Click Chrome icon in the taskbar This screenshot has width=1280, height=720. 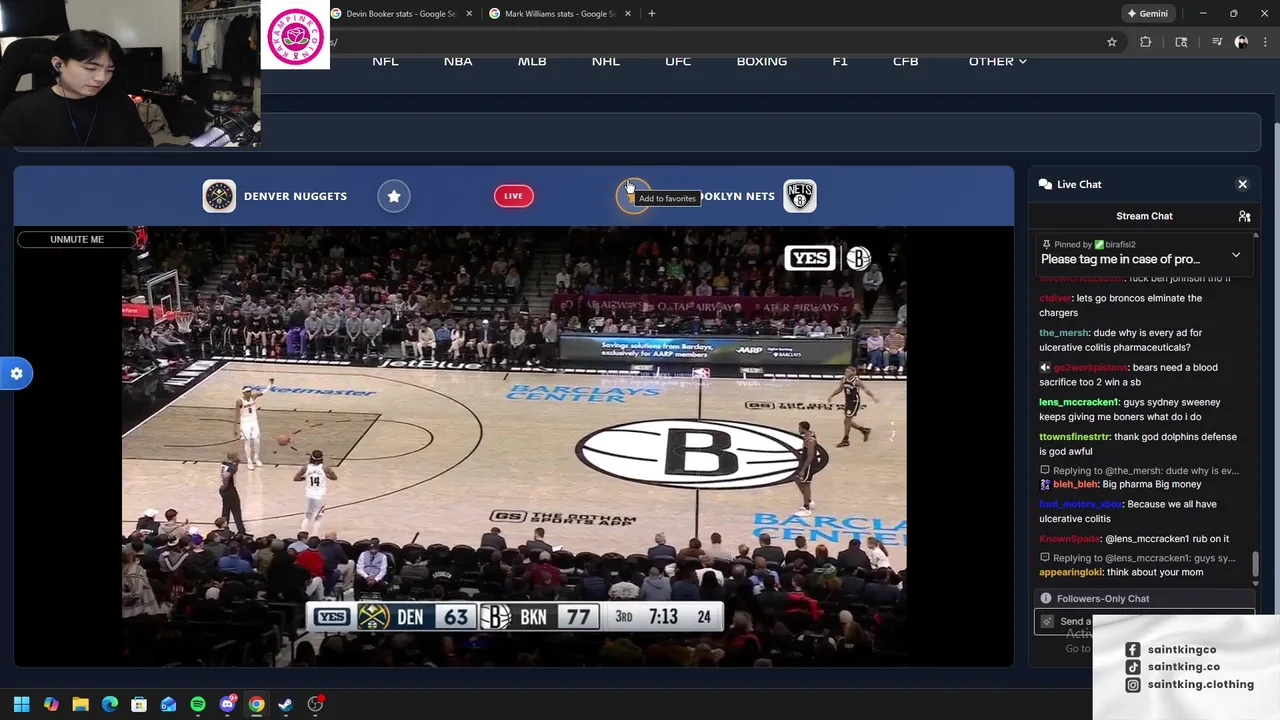click(256, 704)
